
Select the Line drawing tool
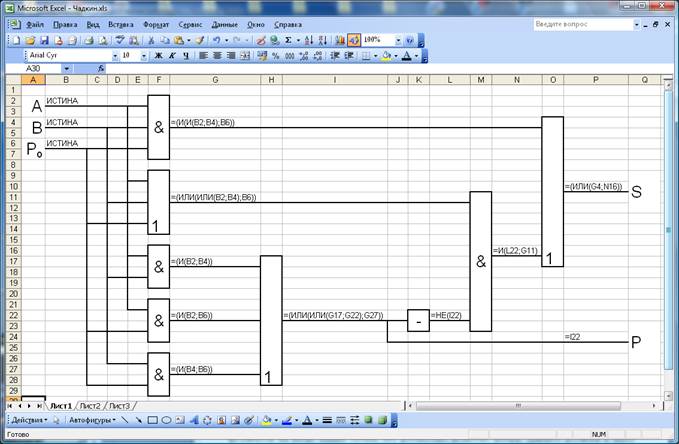click(125, 420)
